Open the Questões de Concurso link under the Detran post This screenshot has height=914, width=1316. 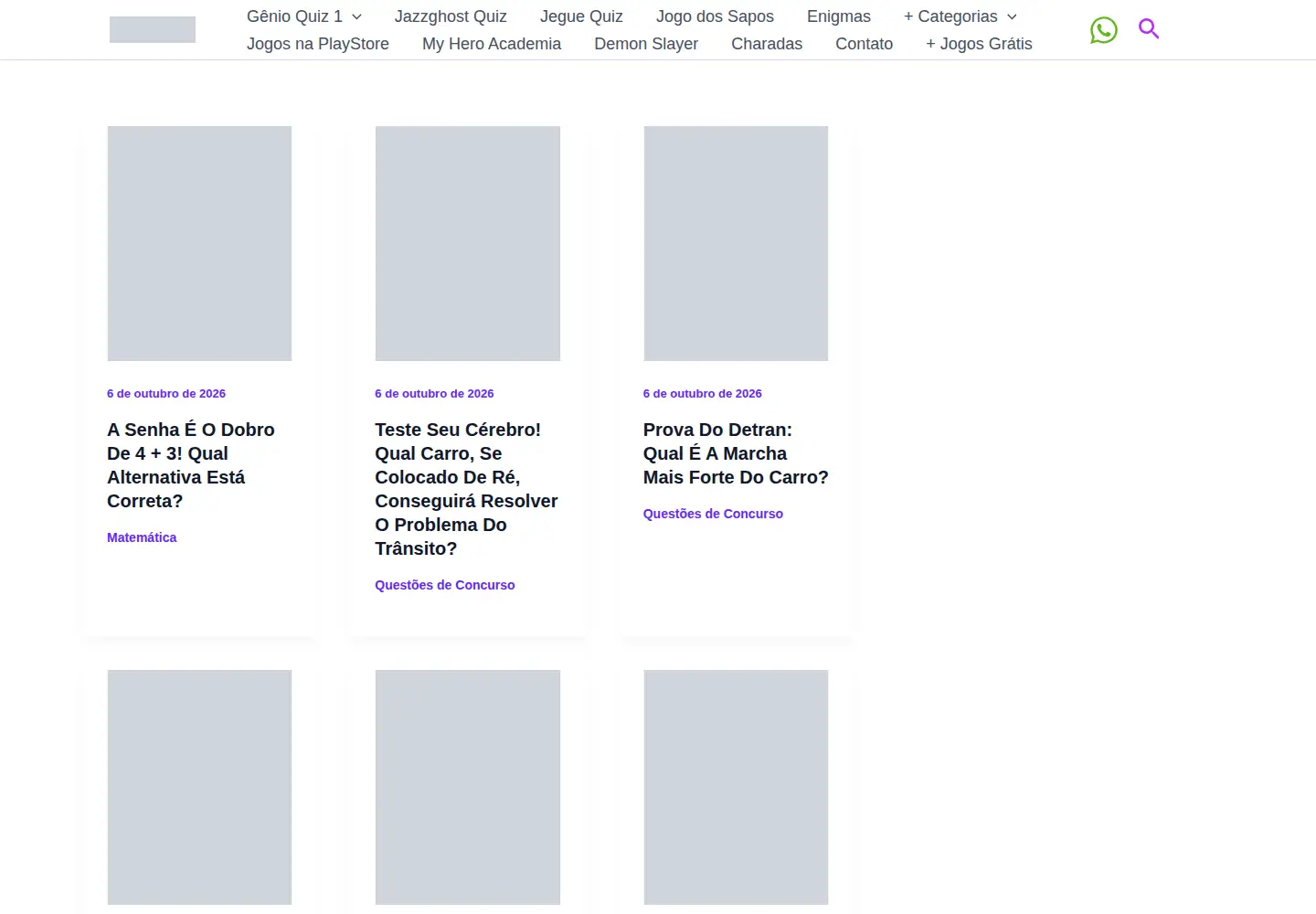713,514
